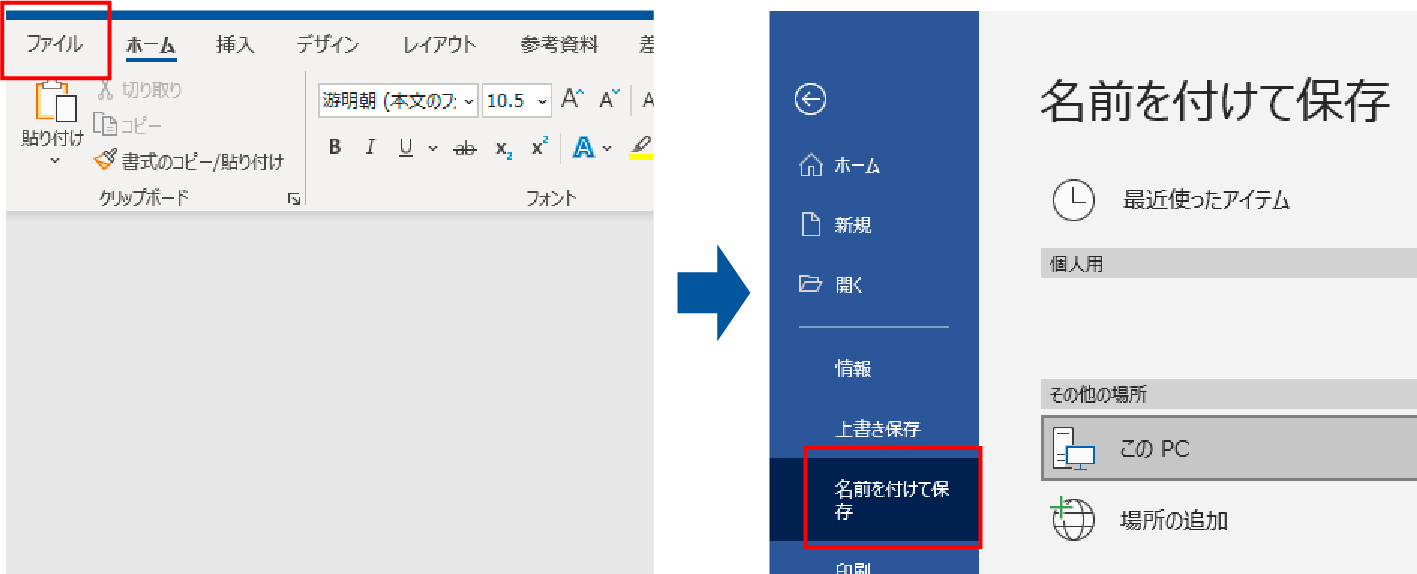Image resolution: width=1417 pixels, height=574 pixels.
Task: Open the ファイル tab in ribbon
Action: tap(54, 44)
